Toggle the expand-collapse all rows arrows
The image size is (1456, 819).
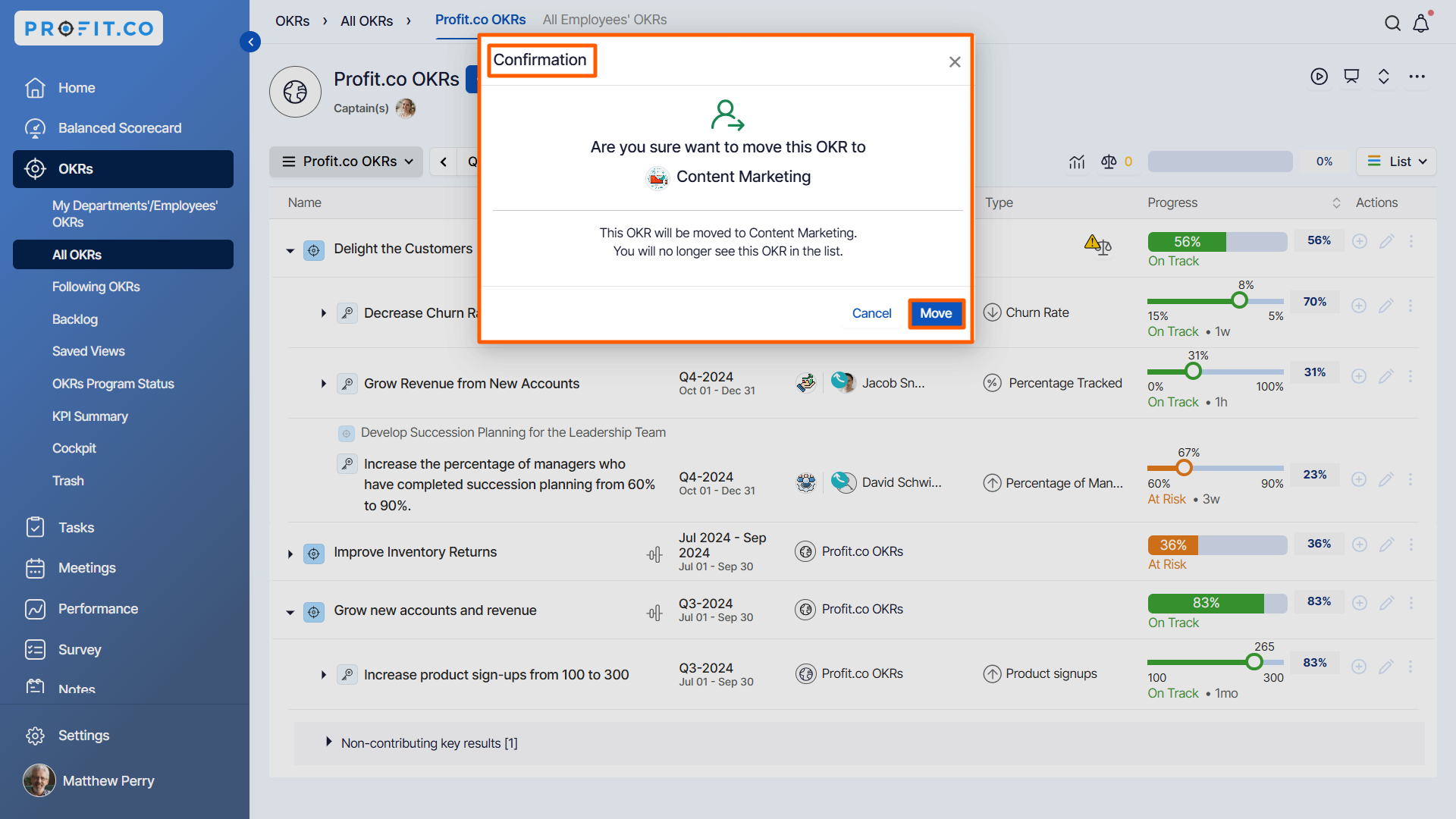1383,77
